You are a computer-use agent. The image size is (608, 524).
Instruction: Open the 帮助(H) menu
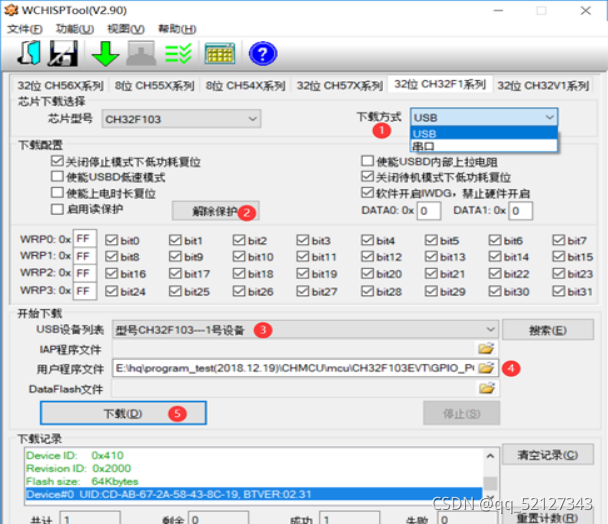[177, 29]
